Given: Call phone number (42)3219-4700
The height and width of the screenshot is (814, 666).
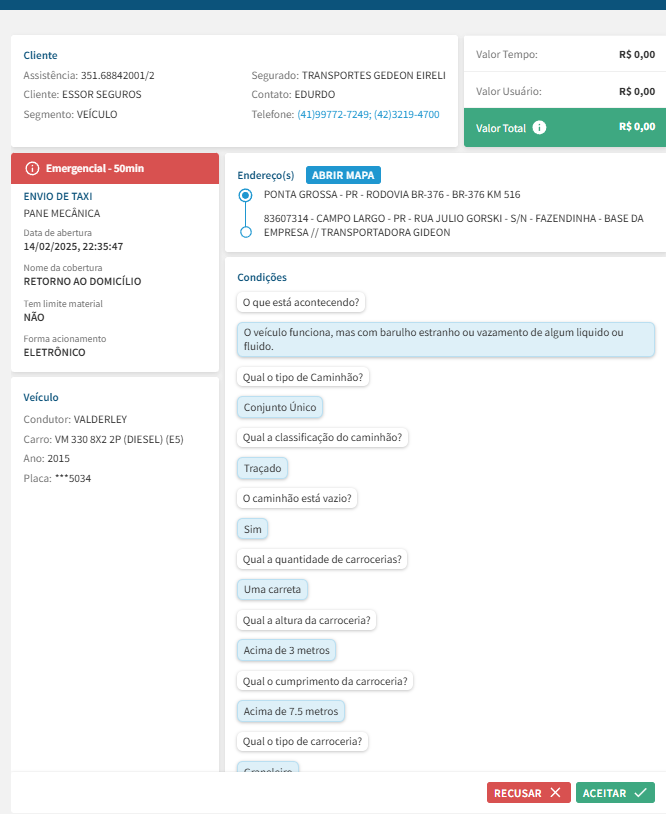Looking at the screenshot, I should click(x=407, y=115).
